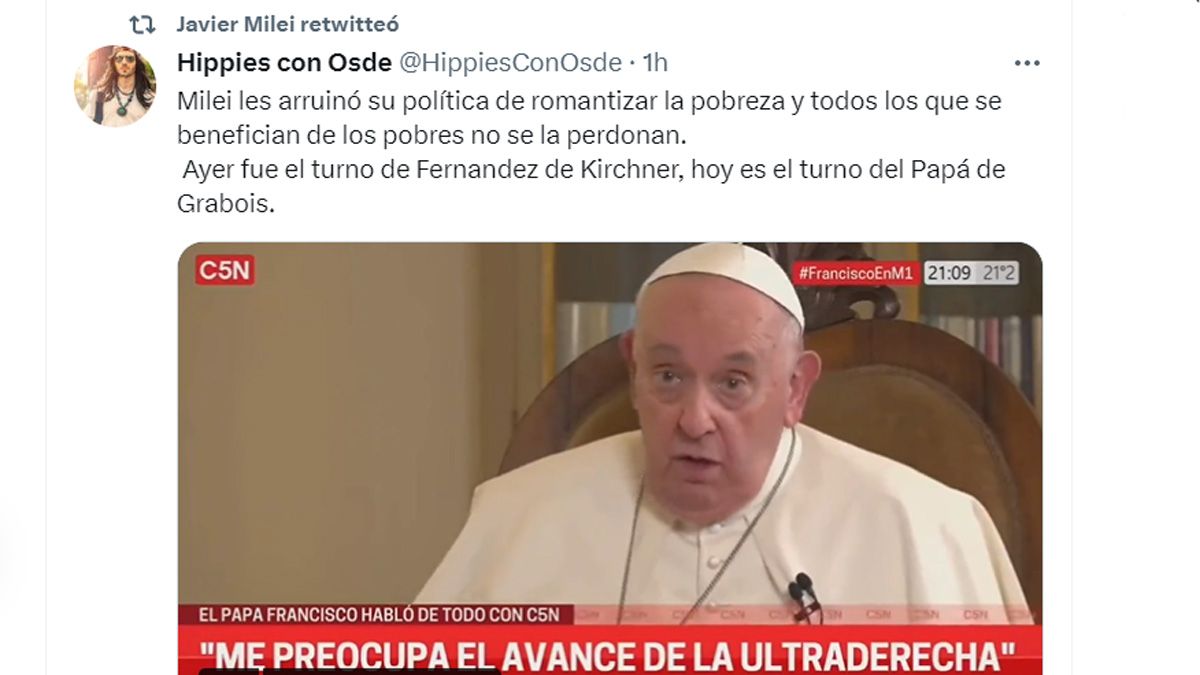Image resolution: width=1200 pixels, height=675 pixels.
Task: Click the #FranciscoEnM1 hashtag badge
Action: (855, 273)
